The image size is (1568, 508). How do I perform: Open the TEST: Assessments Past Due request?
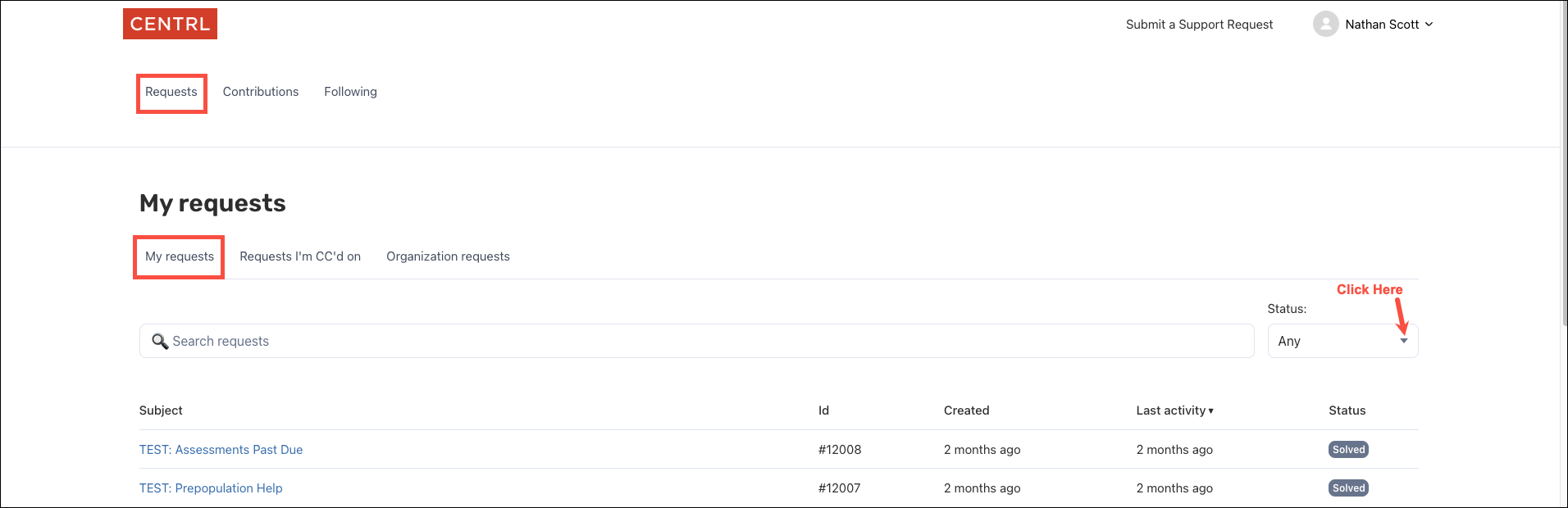coord(221,450)
